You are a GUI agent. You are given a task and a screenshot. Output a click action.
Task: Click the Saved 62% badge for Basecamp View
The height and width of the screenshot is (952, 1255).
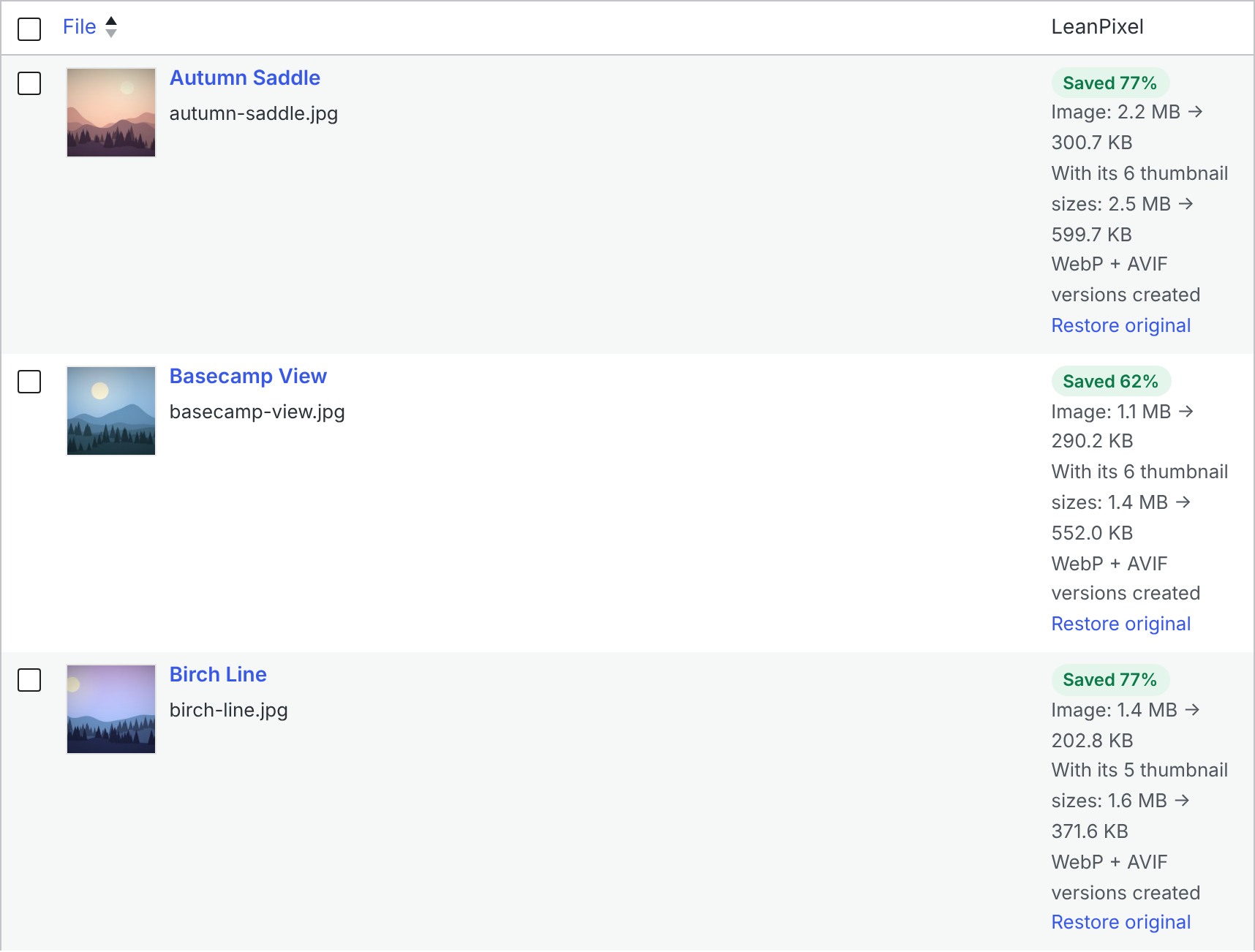click(1111, 381)
